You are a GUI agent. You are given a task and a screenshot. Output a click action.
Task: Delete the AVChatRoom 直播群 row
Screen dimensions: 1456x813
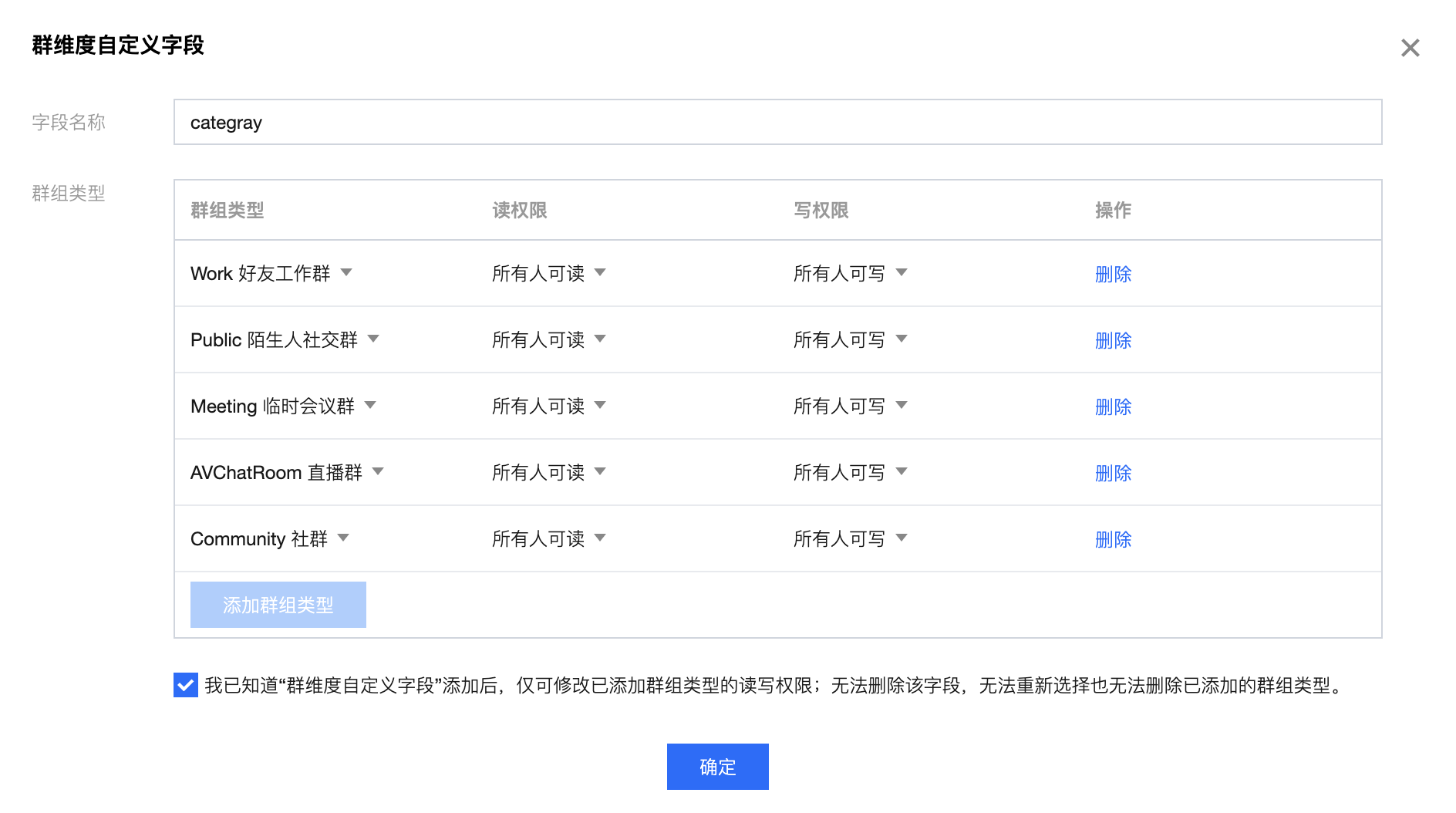(x=1113, y=473)
